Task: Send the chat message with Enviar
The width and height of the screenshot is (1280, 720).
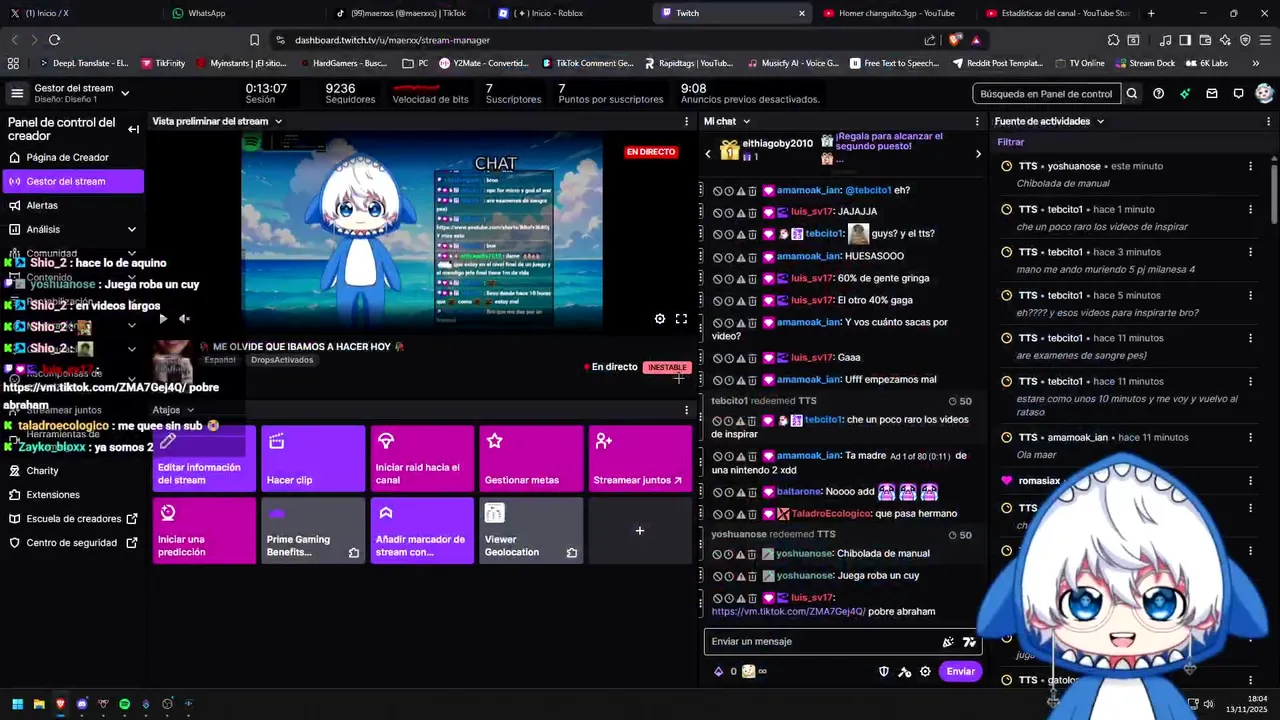Action: click(960, 671)
